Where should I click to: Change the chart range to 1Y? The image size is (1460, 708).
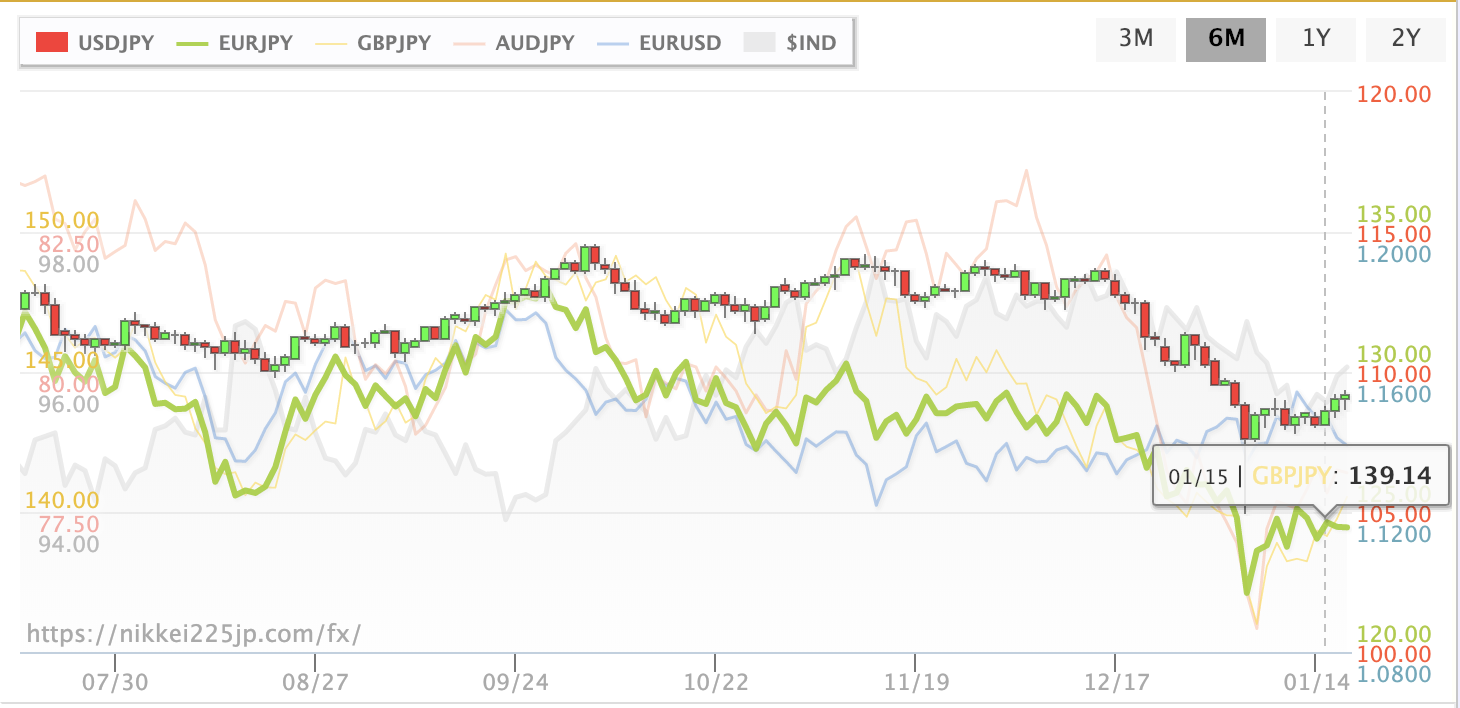1316,39
